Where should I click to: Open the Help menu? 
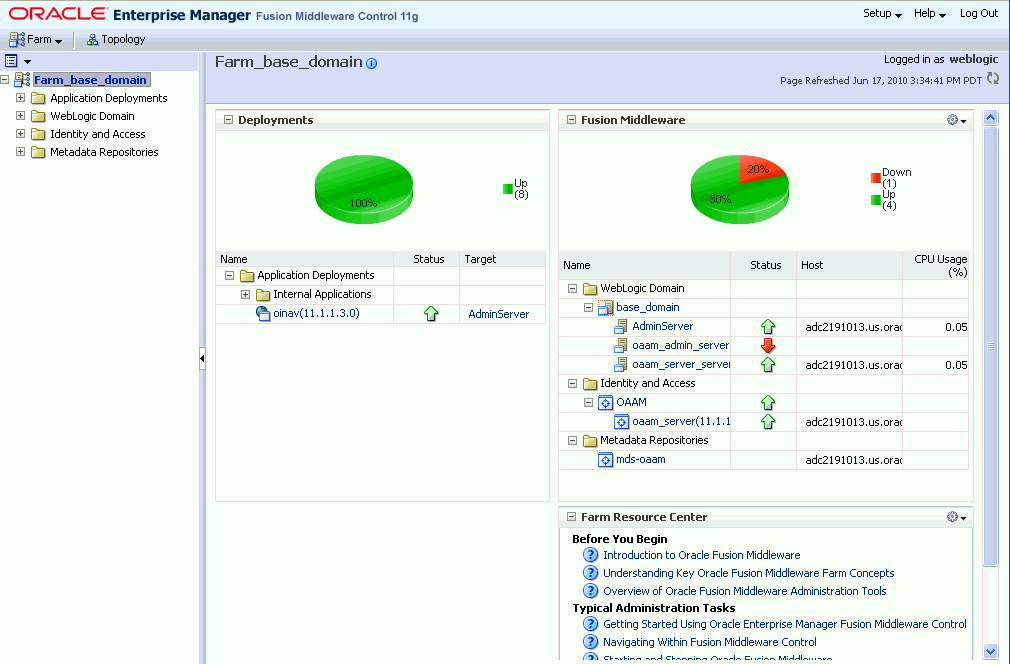click(929, 14)
